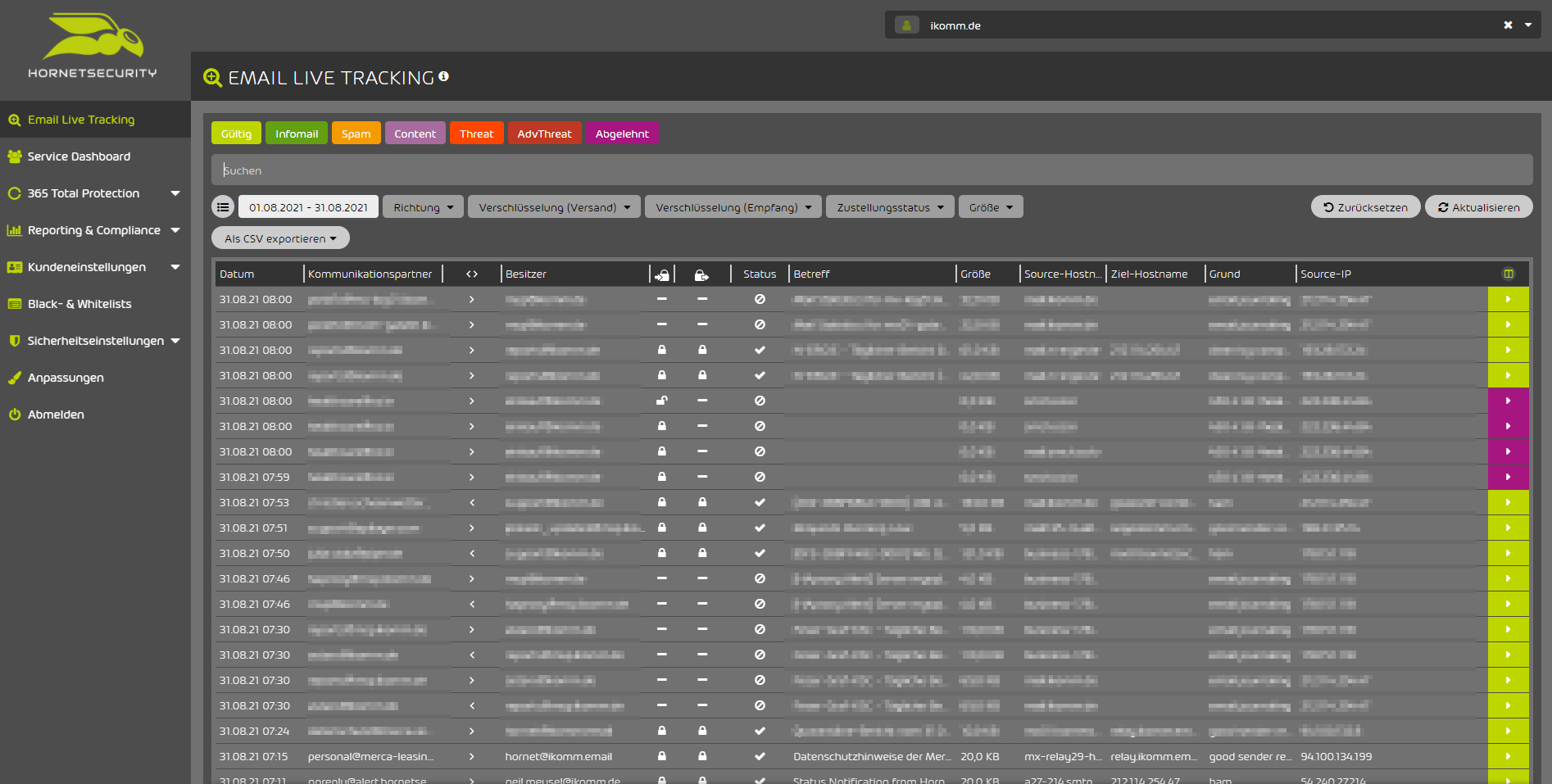Click the list view icon beside date range

[x=223, y=207]
